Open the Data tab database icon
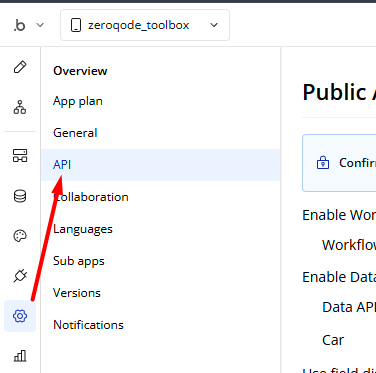The width and height of the screenshot is (376, 373). [20, 196]
